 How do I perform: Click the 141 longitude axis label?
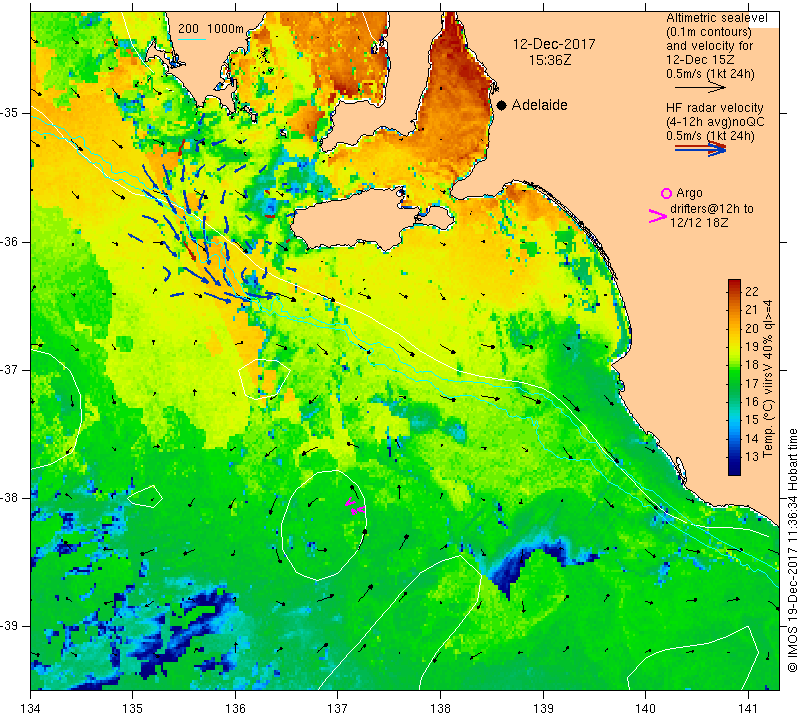click(748, 709)
